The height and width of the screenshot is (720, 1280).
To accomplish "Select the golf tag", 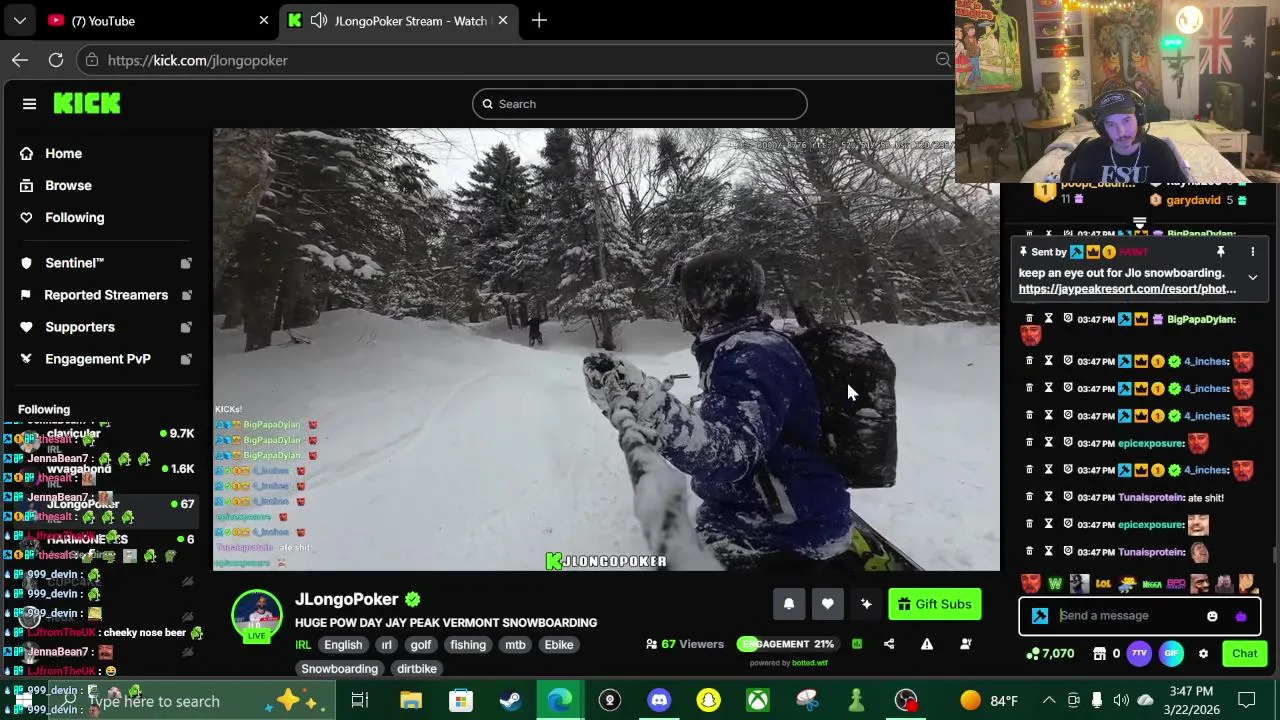I will 421,645.
